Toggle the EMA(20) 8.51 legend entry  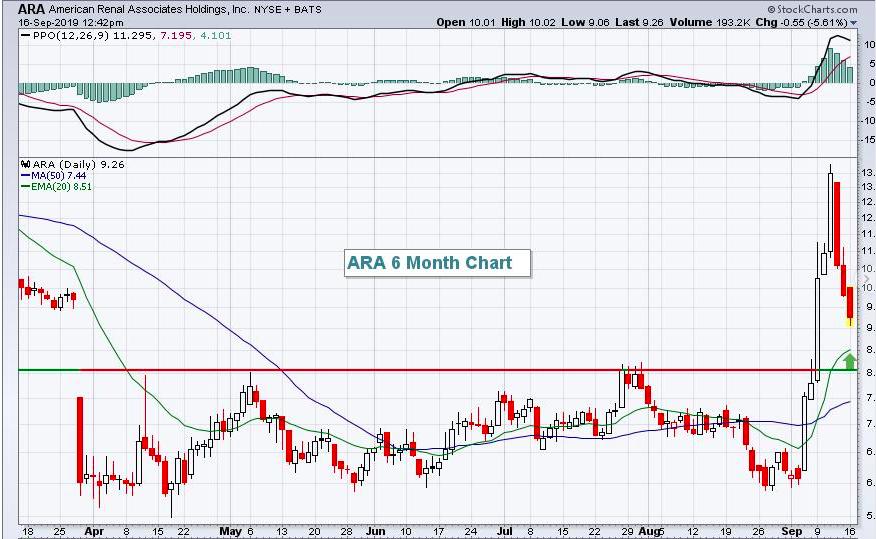pyautogui.click(x=56, y=185)
